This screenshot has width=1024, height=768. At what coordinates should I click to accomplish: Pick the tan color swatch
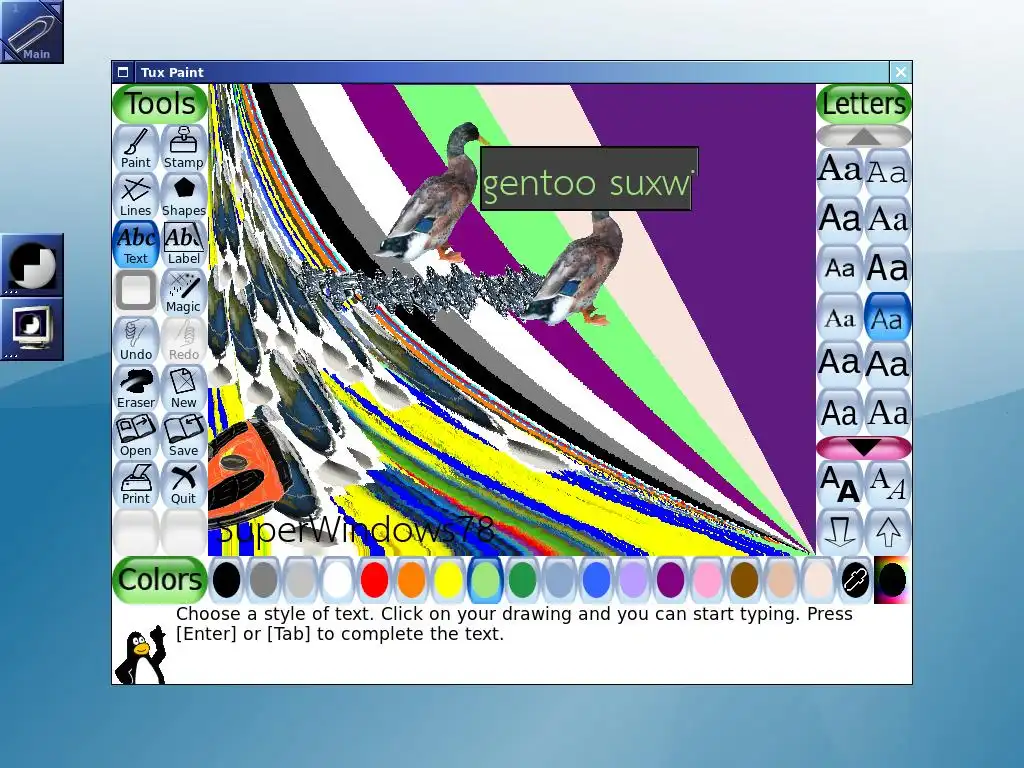click(x=781, y=580)
